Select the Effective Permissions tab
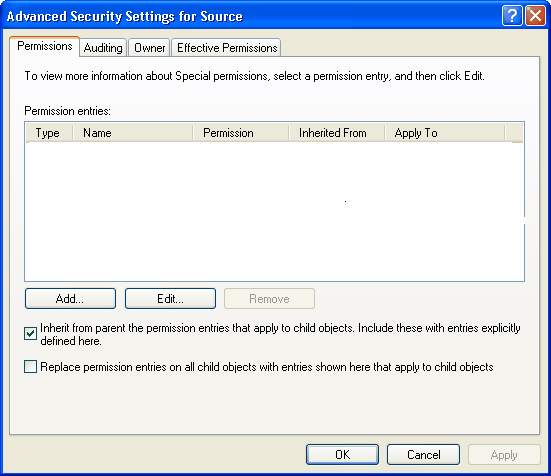551x476 pixels. point(227,48)
